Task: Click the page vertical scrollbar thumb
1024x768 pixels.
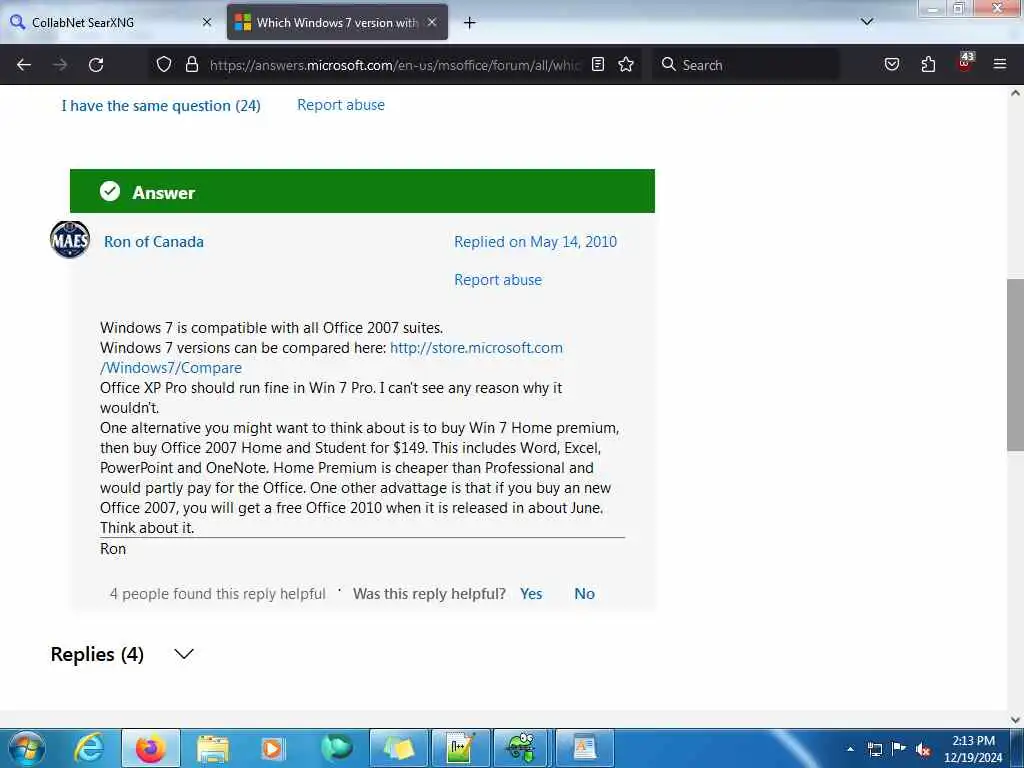Action: (x=1015, y=364)
